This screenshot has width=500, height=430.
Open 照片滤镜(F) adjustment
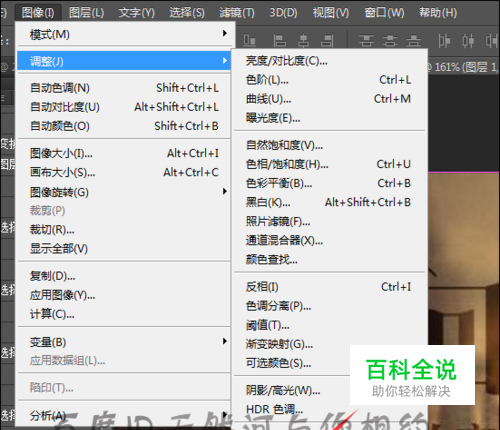click(329, 221)
